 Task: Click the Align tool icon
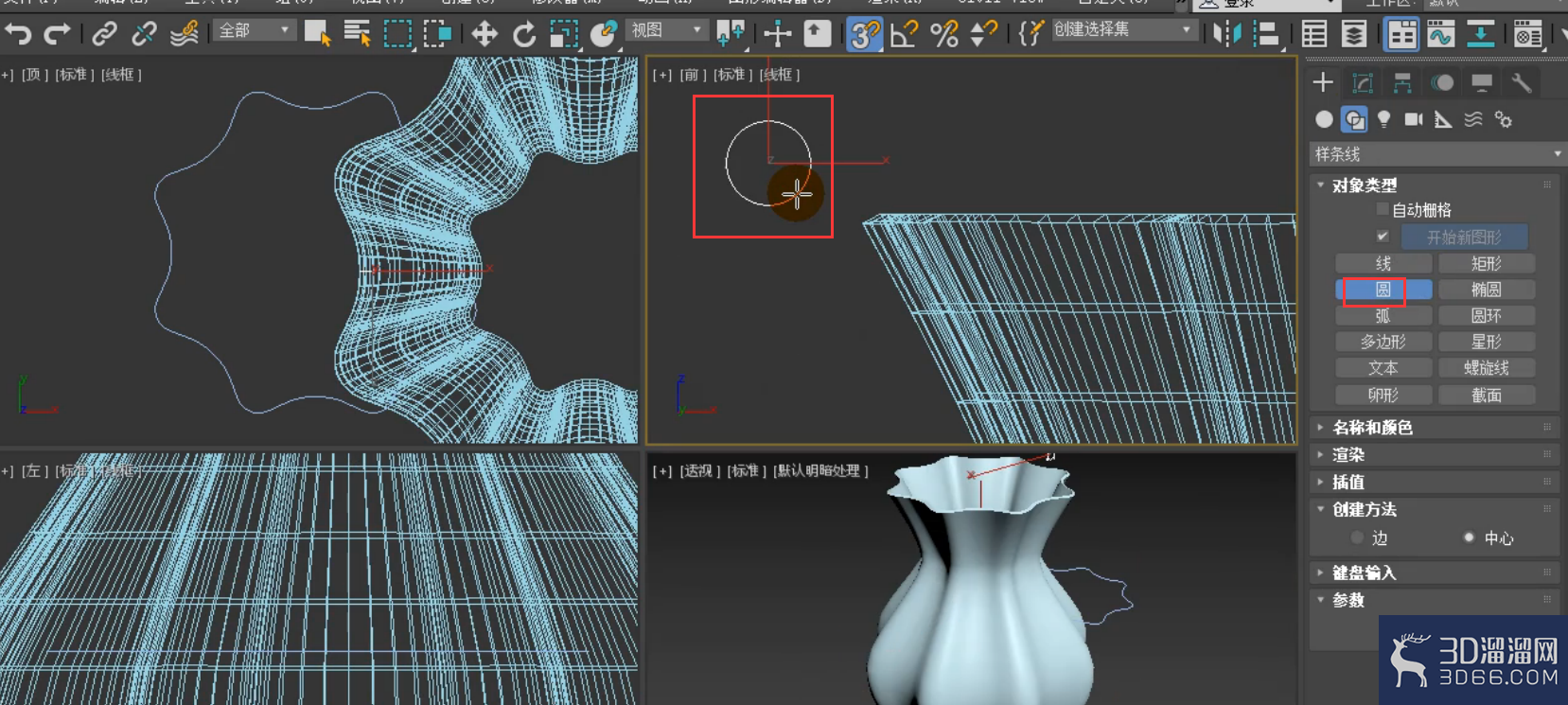tap(1266, 34)
